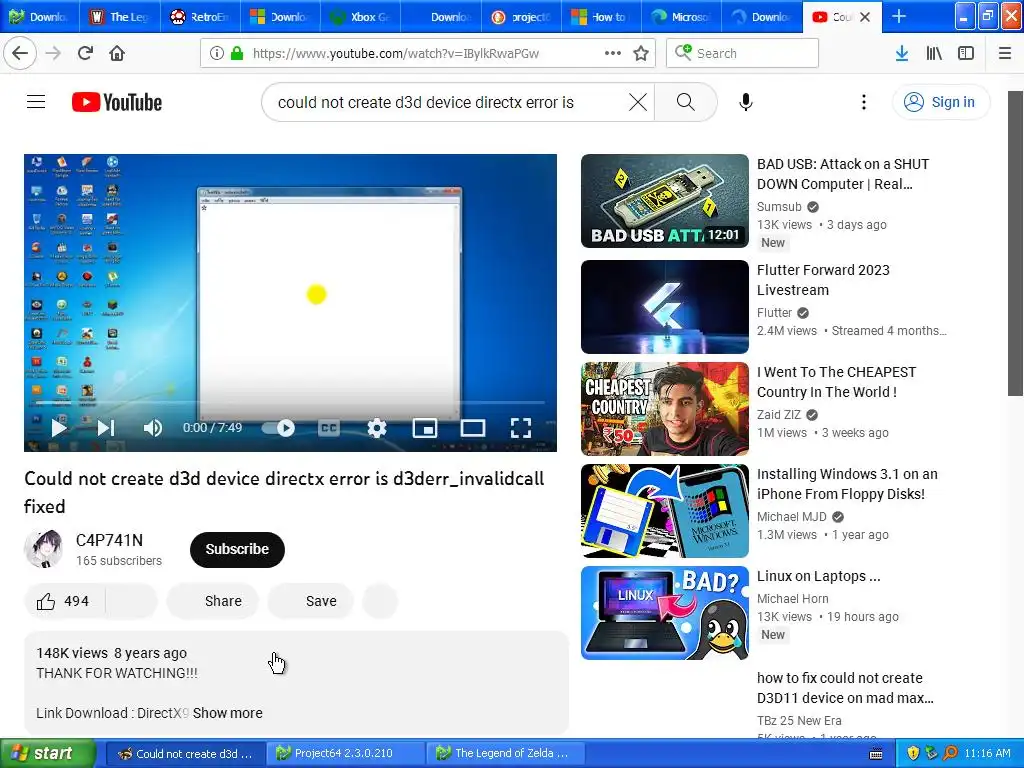The height and width of the screenshot is (768, 1024).
Task: Skip to the next video
Action: 106,428
